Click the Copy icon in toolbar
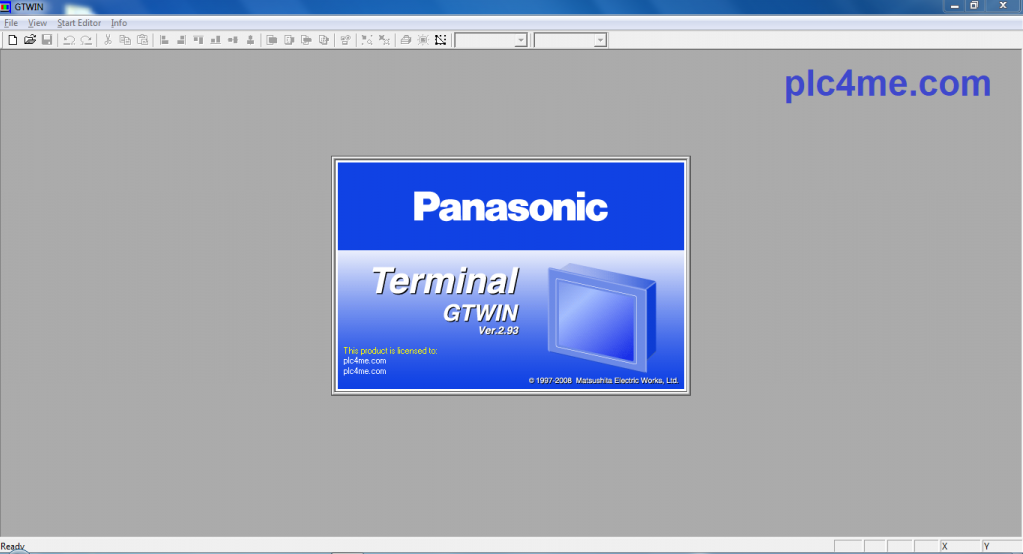The image size is (1023, 554). [125, 40]
